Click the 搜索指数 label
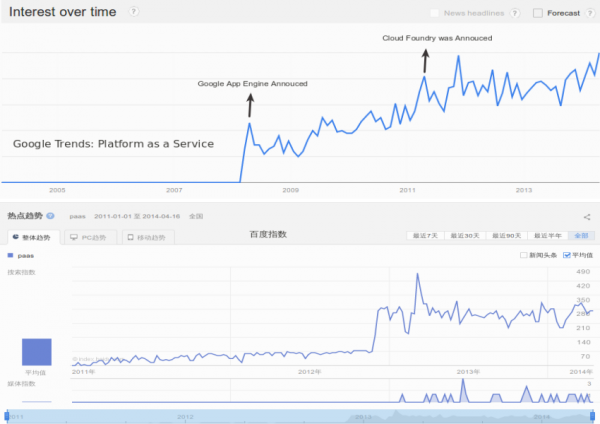The height and width of the screenshot is (424, 600). point(21,272)
